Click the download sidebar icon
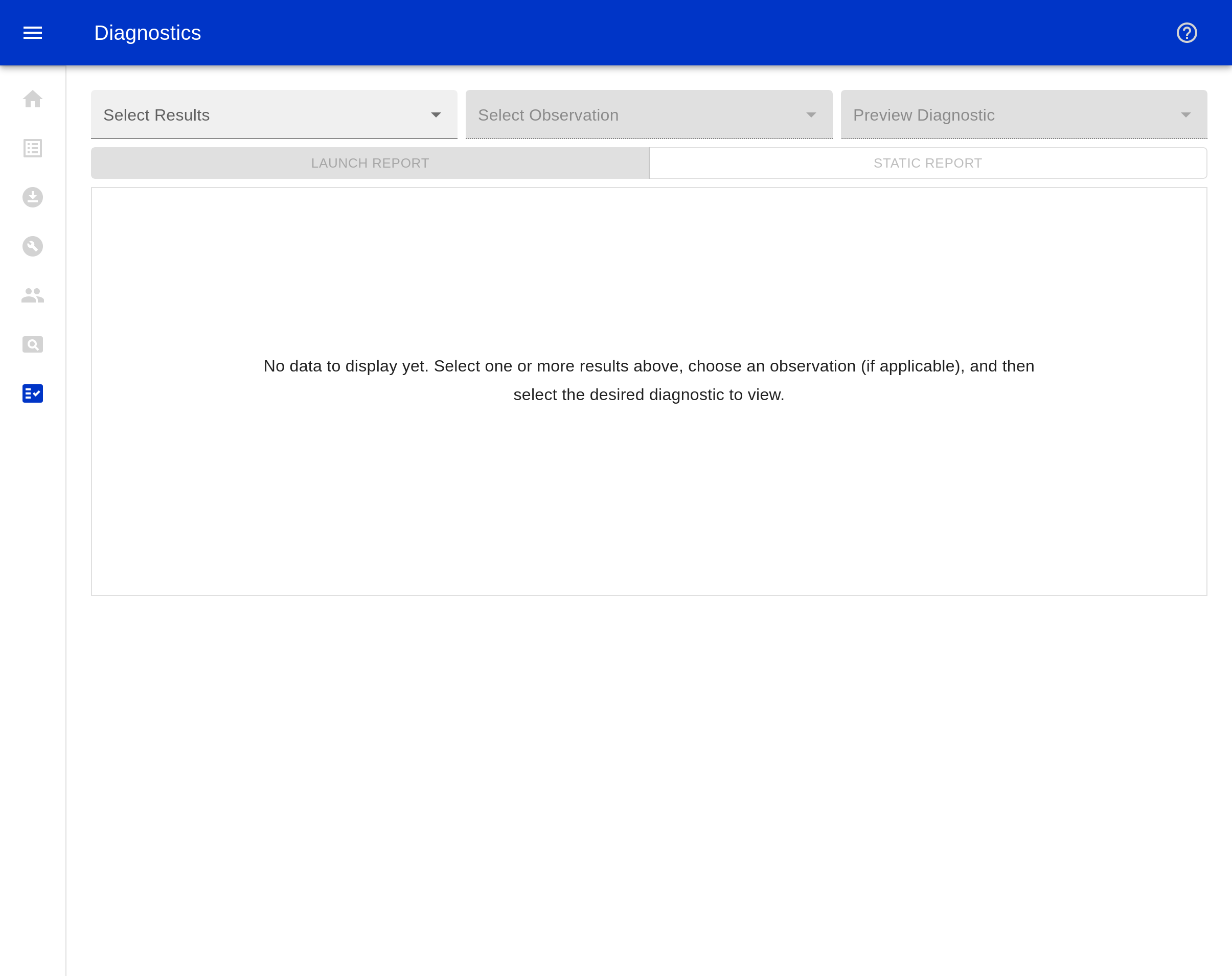Image resolution: width=1232 pixels, height=976 pixels. point(33,198)
